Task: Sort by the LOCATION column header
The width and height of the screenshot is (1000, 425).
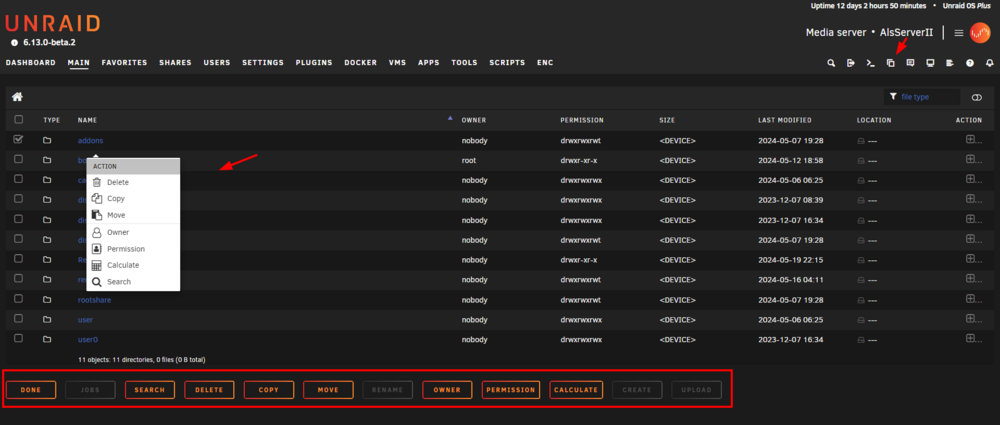Action: click(x=874, y=120)
